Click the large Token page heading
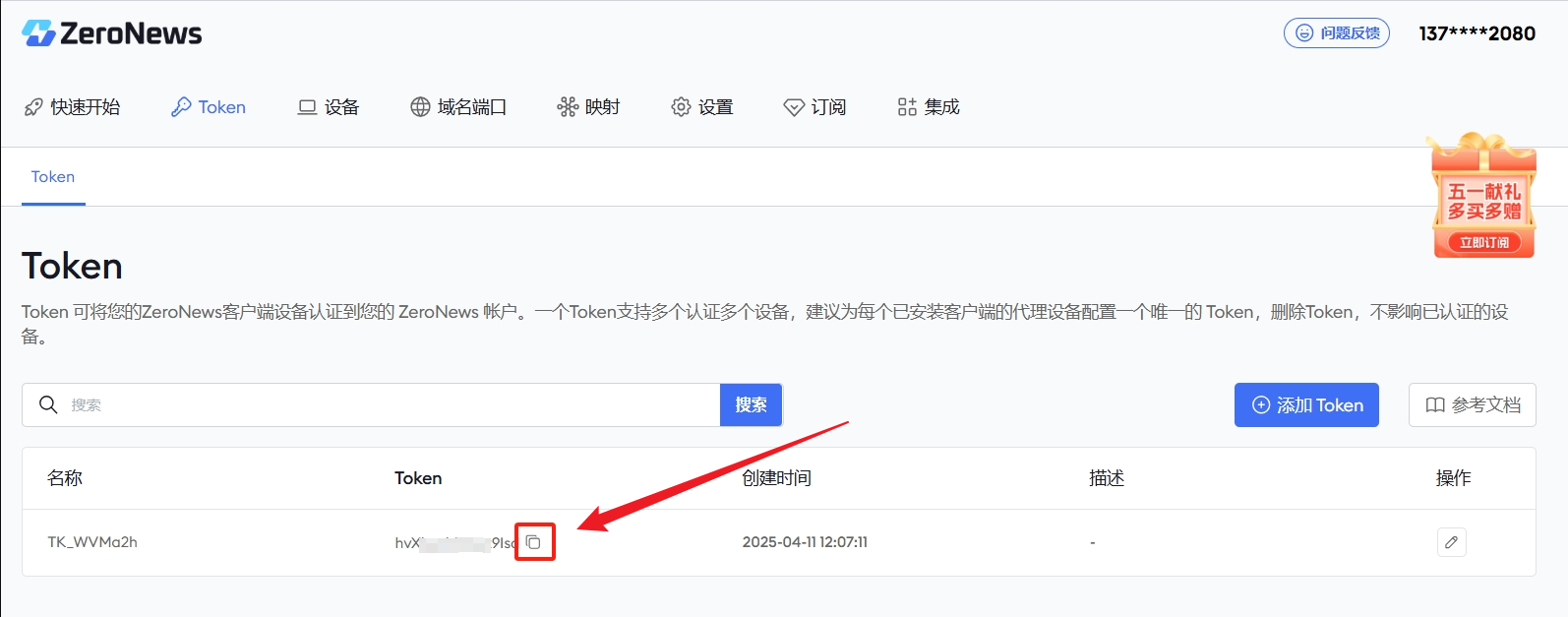The height and width of the screenshot is (617, 1568). [73, 267]
